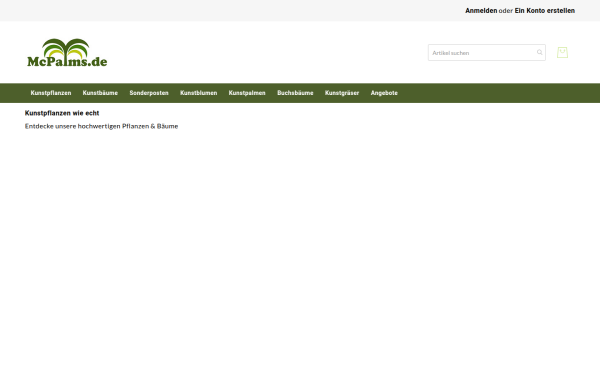Image resolution: width=600 pixels, height=375 pixels.
Task: Open the Kunstbäume menu item
Action: (x=100, y=93)
